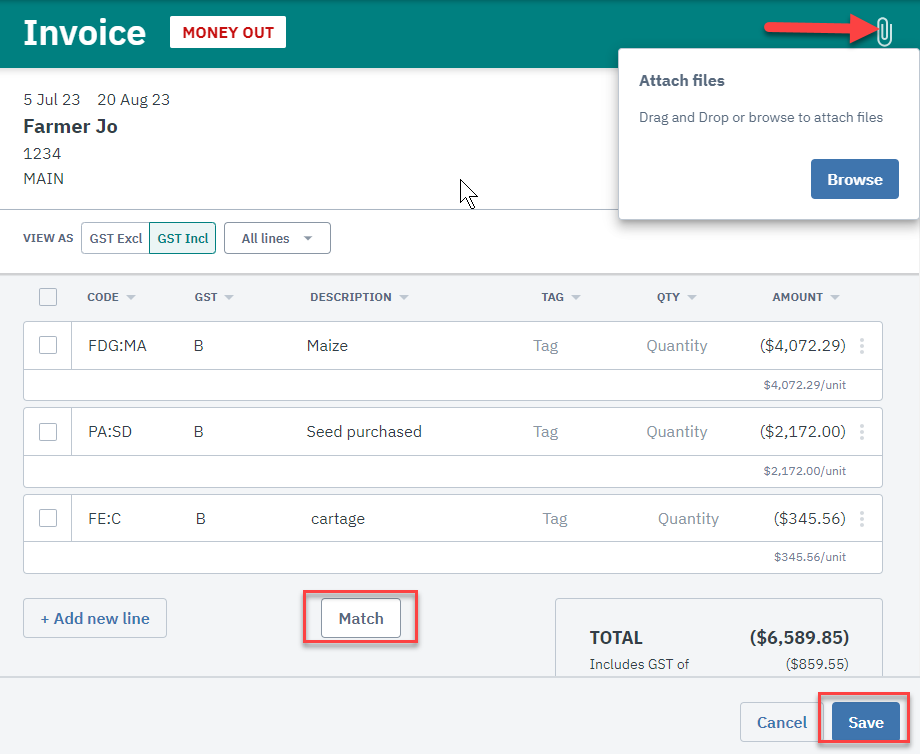This screenshot has height=754, width=920.
Task: Click the Match button
Action: [360, 618]
